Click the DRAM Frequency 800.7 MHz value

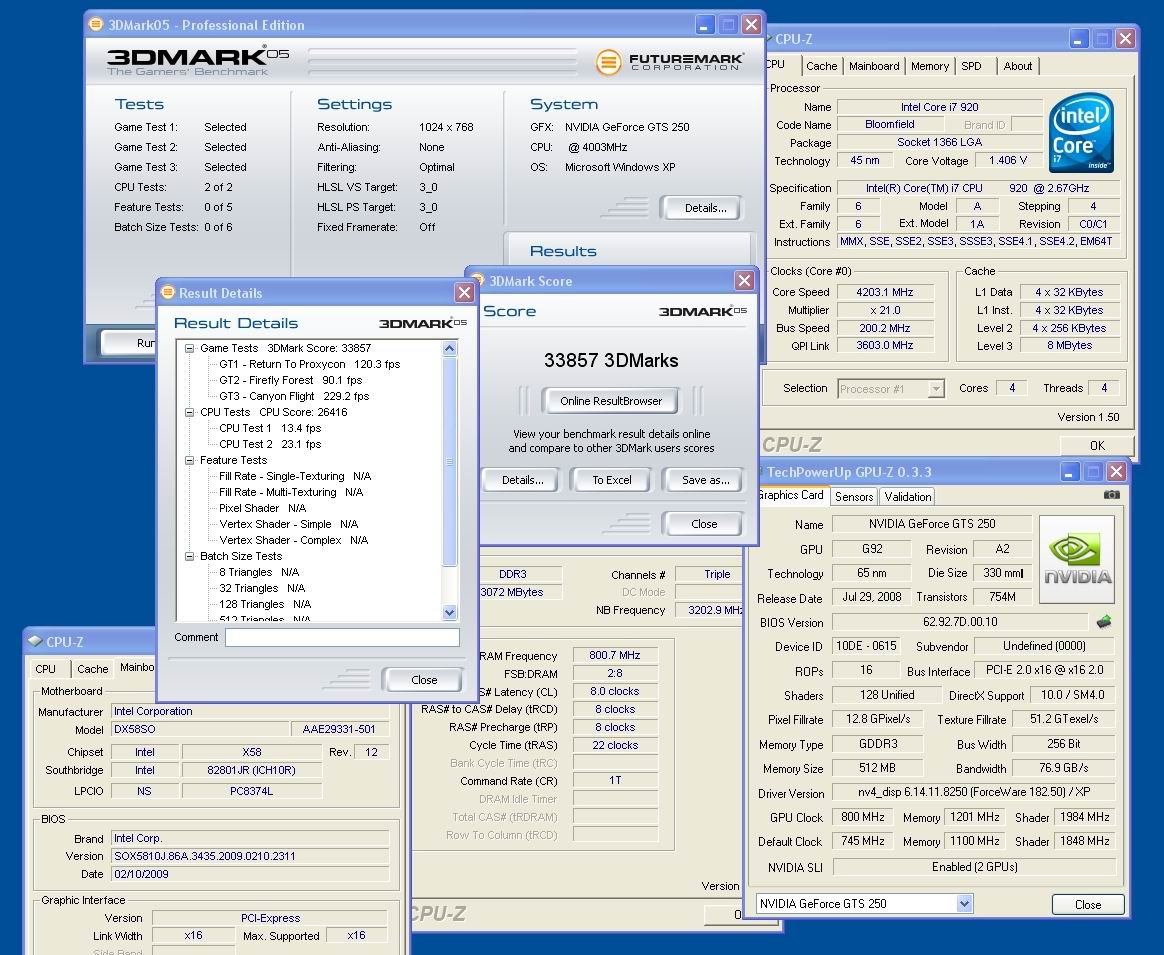[x=615, y=655]
